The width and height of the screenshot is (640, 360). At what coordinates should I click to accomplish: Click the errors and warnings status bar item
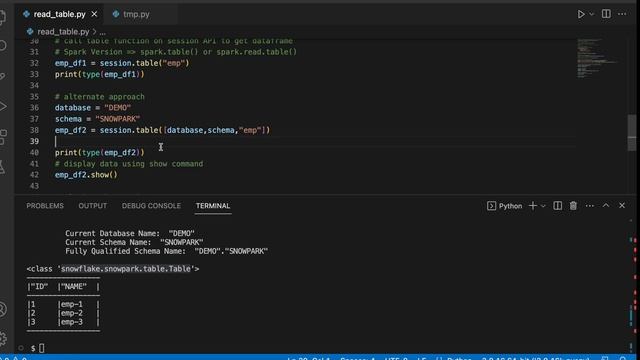(14, 358)
